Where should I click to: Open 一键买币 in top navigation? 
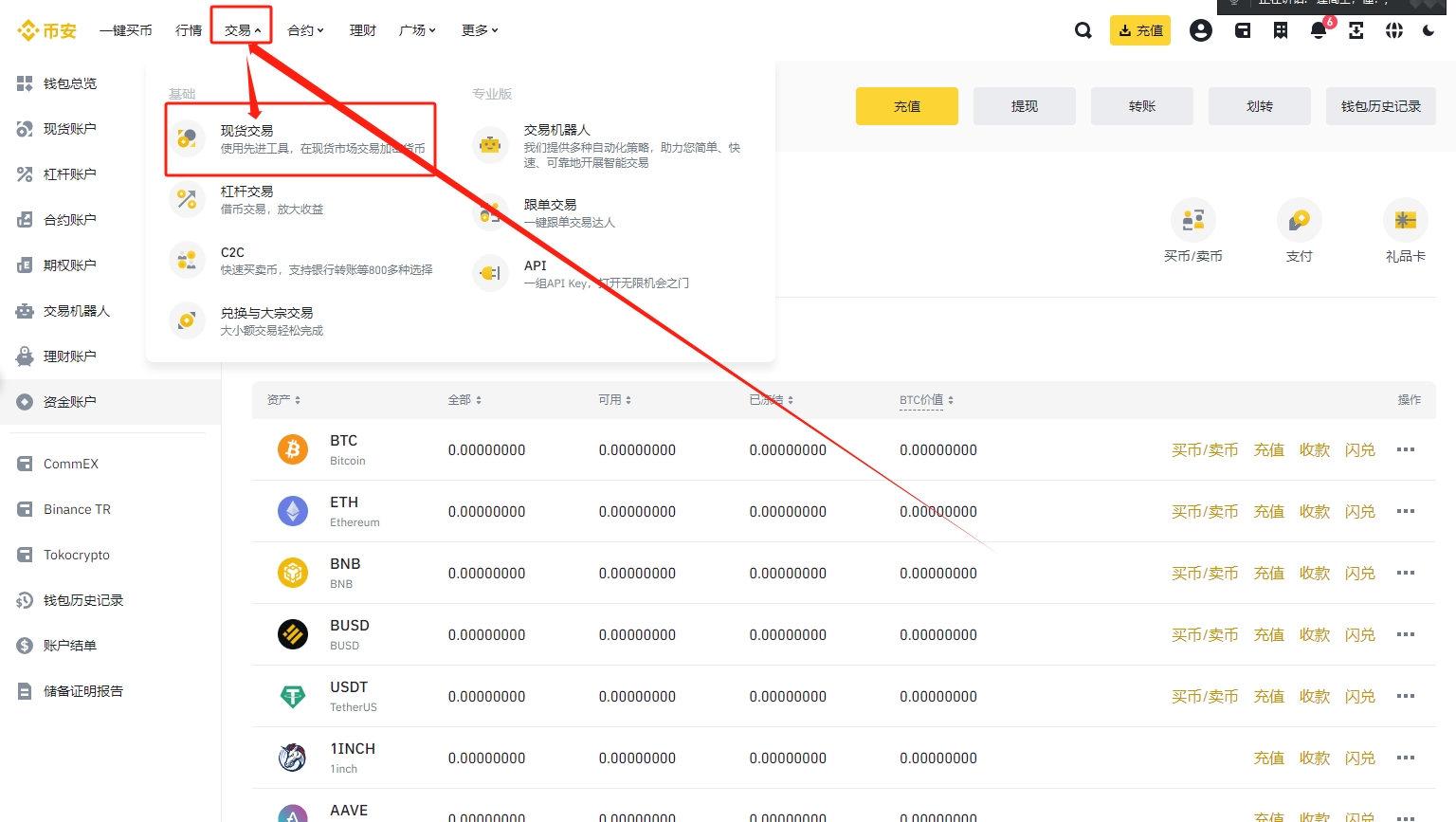pos(126,30)
